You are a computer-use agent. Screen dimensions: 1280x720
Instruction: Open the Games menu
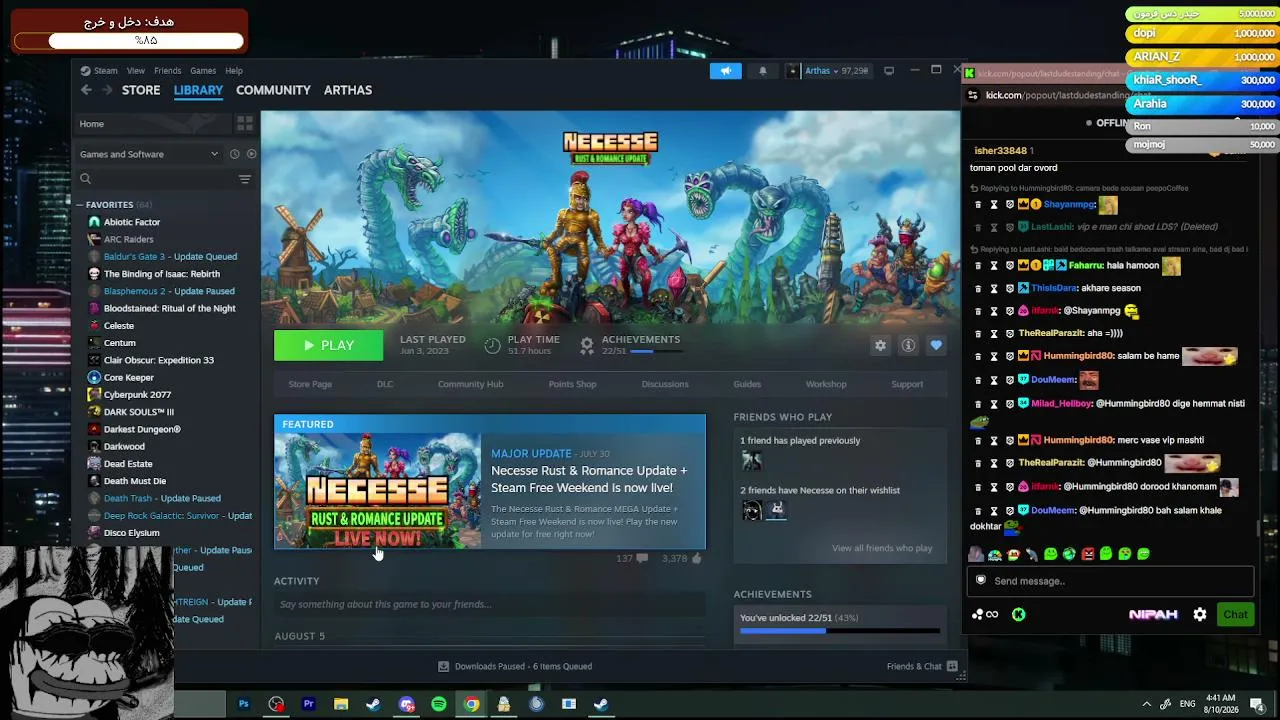pos(203,71)
